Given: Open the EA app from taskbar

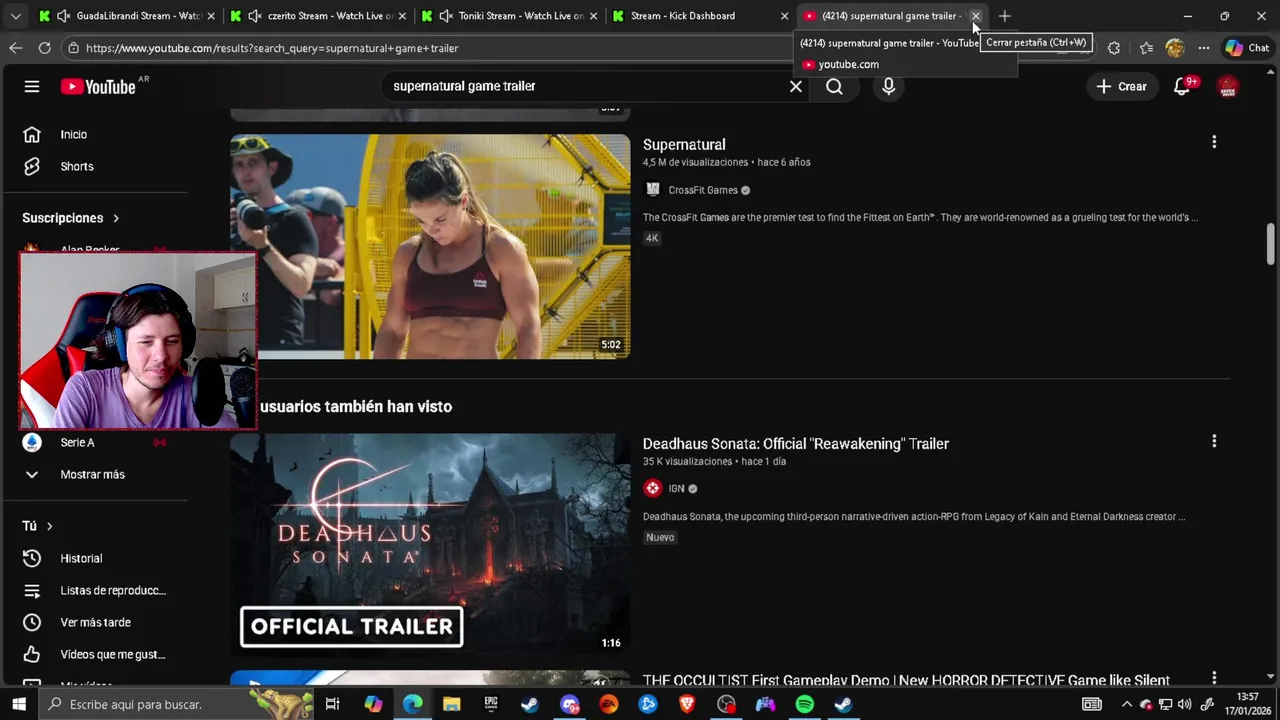Looking at the screenshot, I should 608,704.
